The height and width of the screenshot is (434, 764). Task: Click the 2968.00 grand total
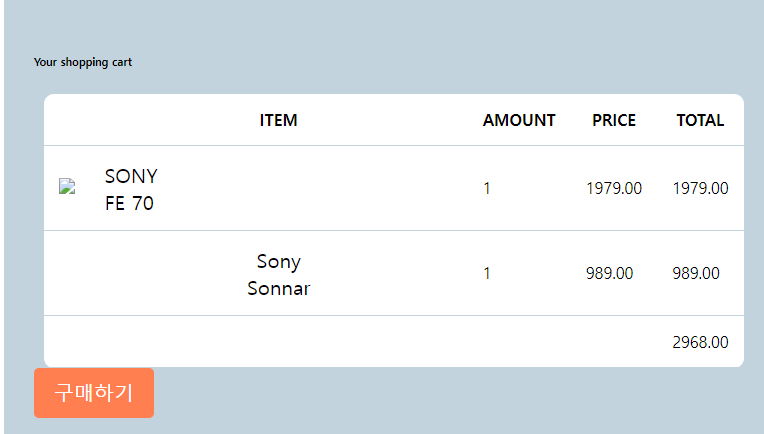701,342
